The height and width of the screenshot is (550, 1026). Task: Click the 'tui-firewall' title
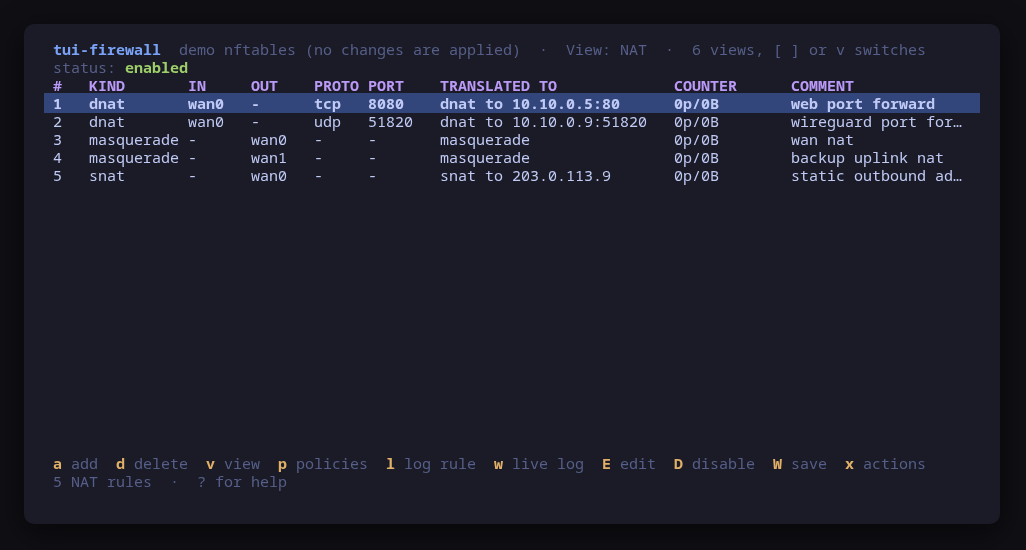[107, 50]
